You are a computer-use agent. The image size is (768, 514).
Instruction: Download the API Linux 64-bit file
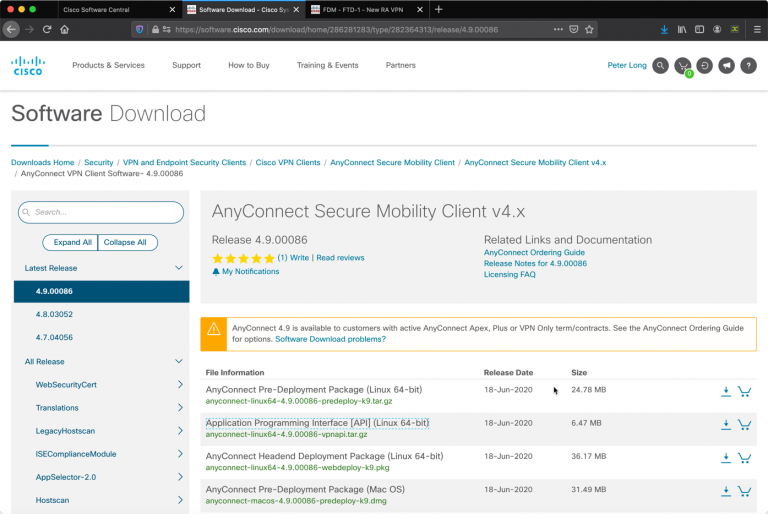pyautogui.click(x=726, y=424)
